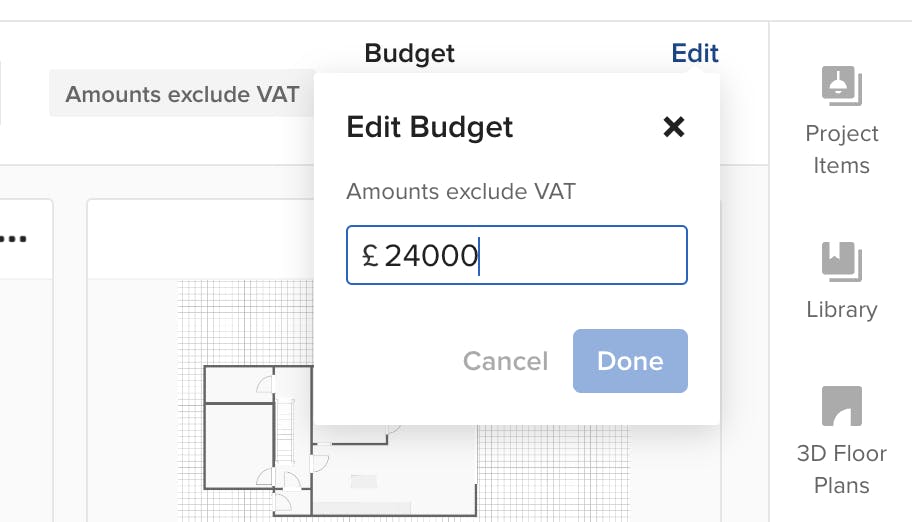912x522 pixels.
Task: Cancel the budget edit
Action: pyautogui.click(x=505, y=361)
